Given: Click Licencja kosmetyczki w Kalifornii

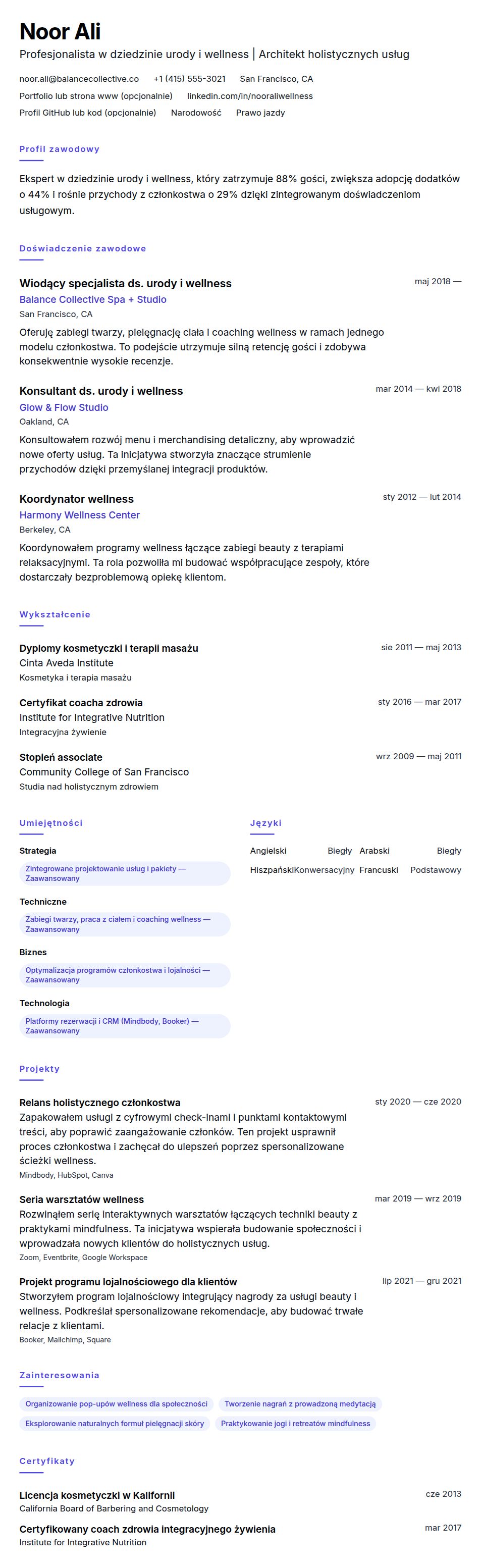Looking at the screenshot, I should (97, 1495).
